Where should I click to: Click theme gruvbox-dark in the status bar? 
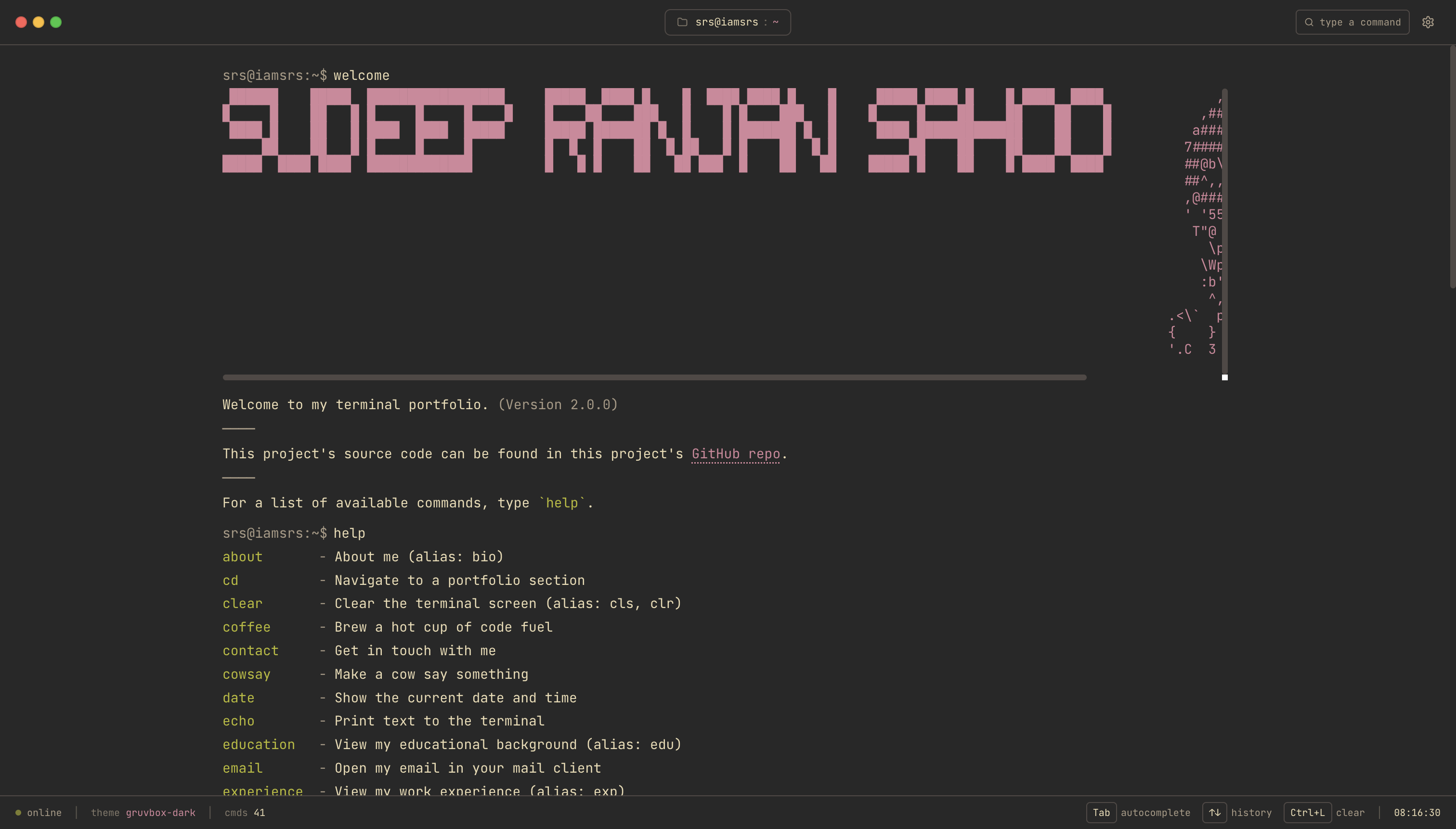(143, 813)
